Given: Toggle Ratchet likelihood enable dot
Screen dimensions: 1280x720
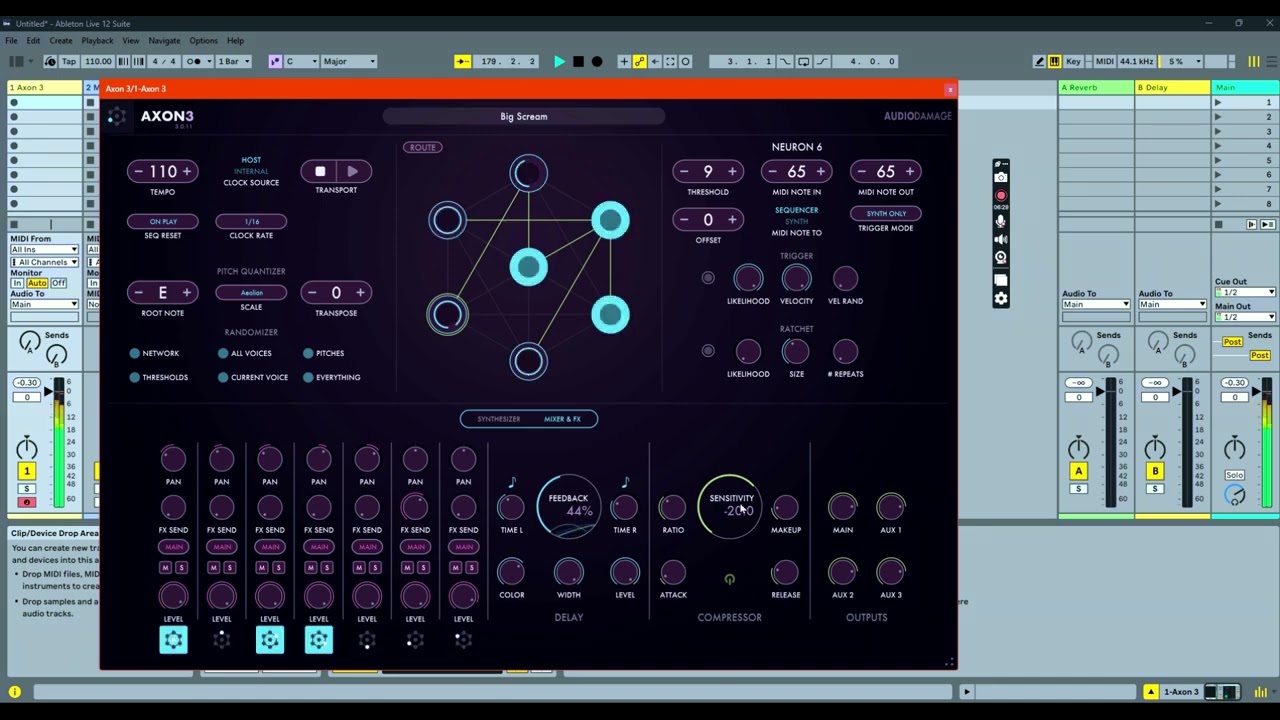Looking at the screenshot, I should 708,351.
